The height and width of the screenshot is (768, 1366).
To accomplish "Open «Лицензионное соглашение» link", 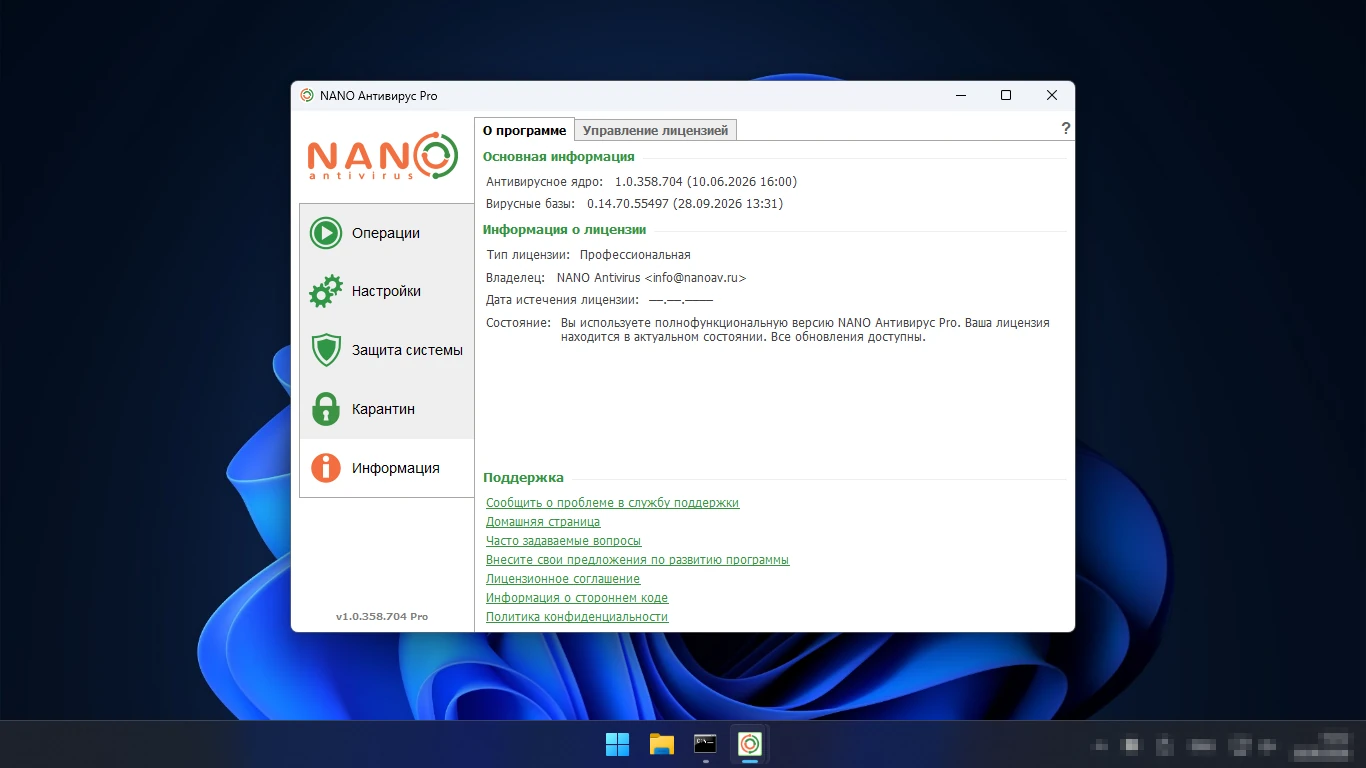I will tap(563, 579).
